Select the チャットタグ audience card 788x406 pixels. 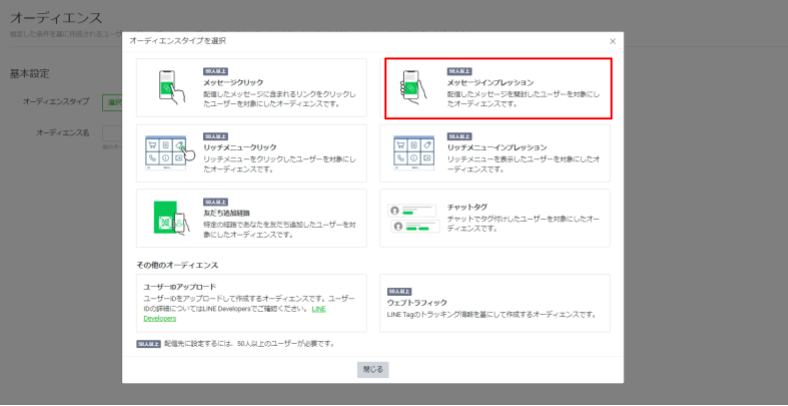click(495, 218)
